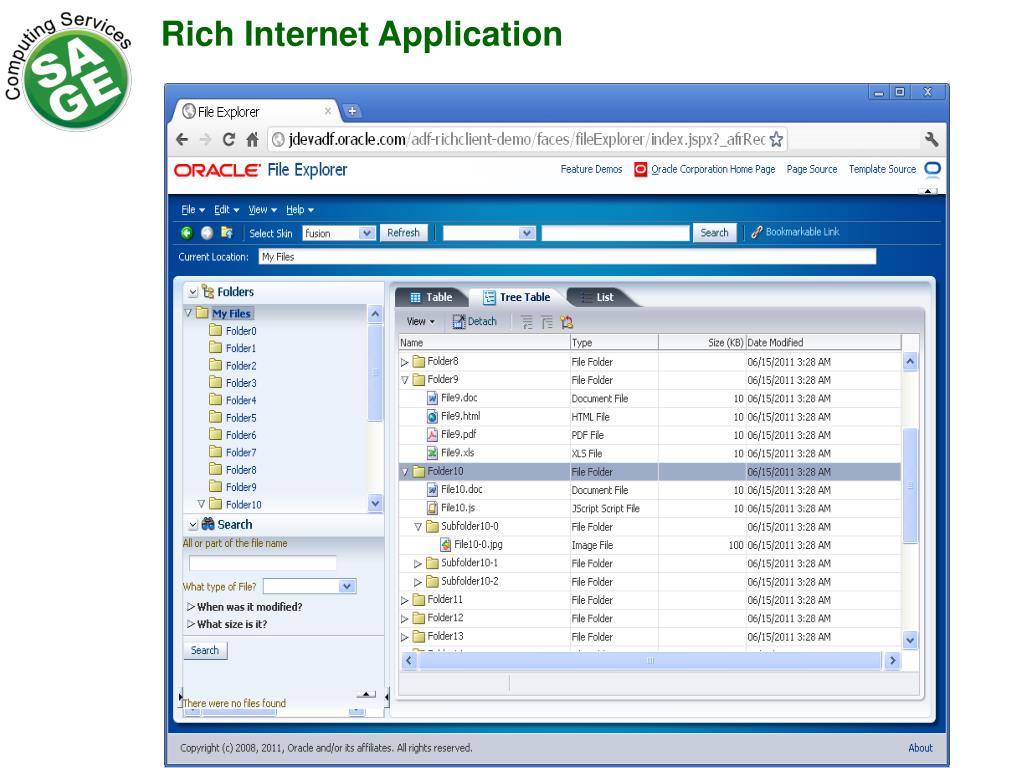The height and width of the screenshot is (768, 1024).
Task: Open the Feature Demos link
Action: [x=591, y=169]
